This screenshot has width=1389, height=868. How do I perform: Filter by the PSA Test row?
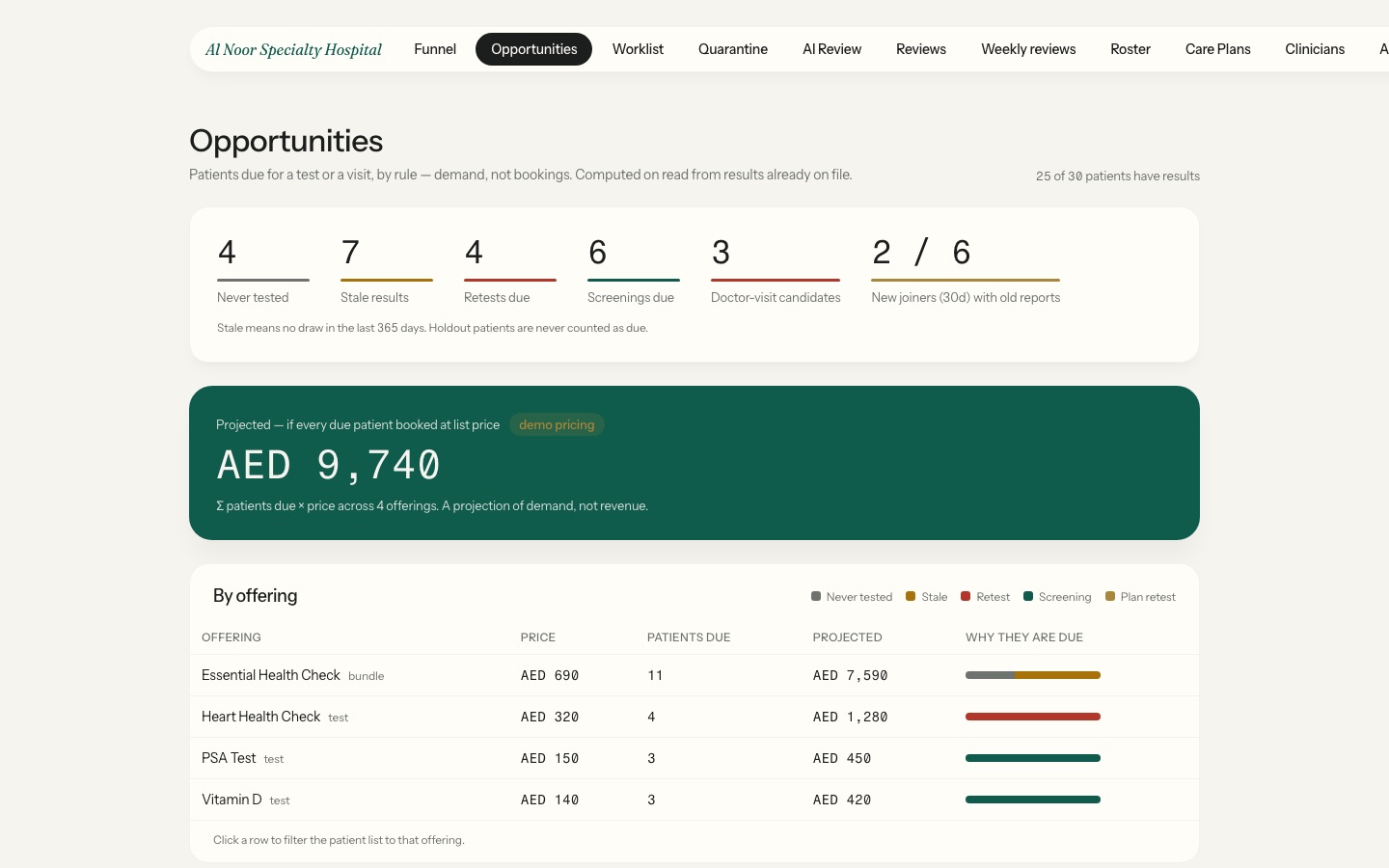click(694, 758)
